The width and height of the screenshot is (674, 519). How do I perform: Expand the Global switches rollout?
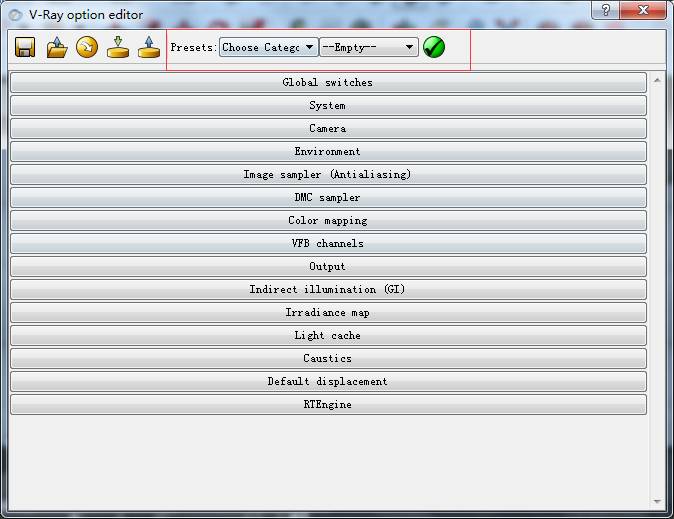click(328, 83)
